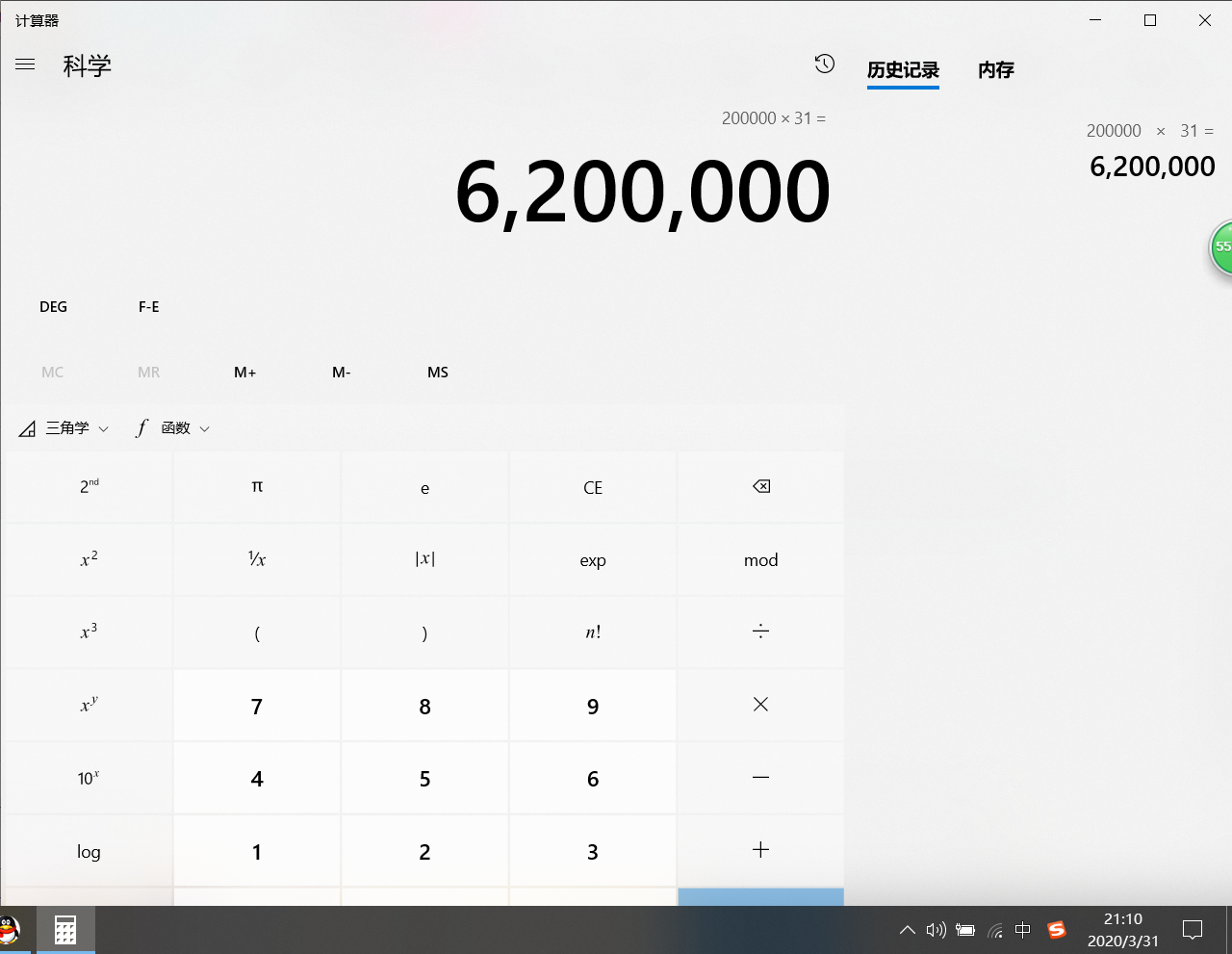Insert the π constant
This screenshot has height=954, width=1232.
pos(257,487)
